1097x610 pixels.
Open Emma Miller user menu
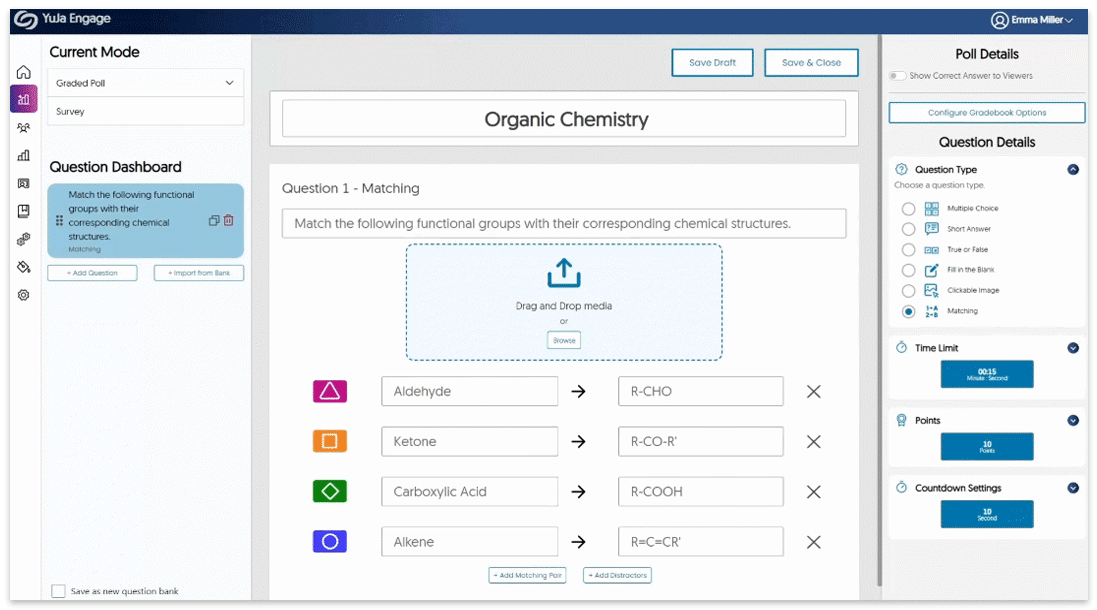(x=1032, y=20)
